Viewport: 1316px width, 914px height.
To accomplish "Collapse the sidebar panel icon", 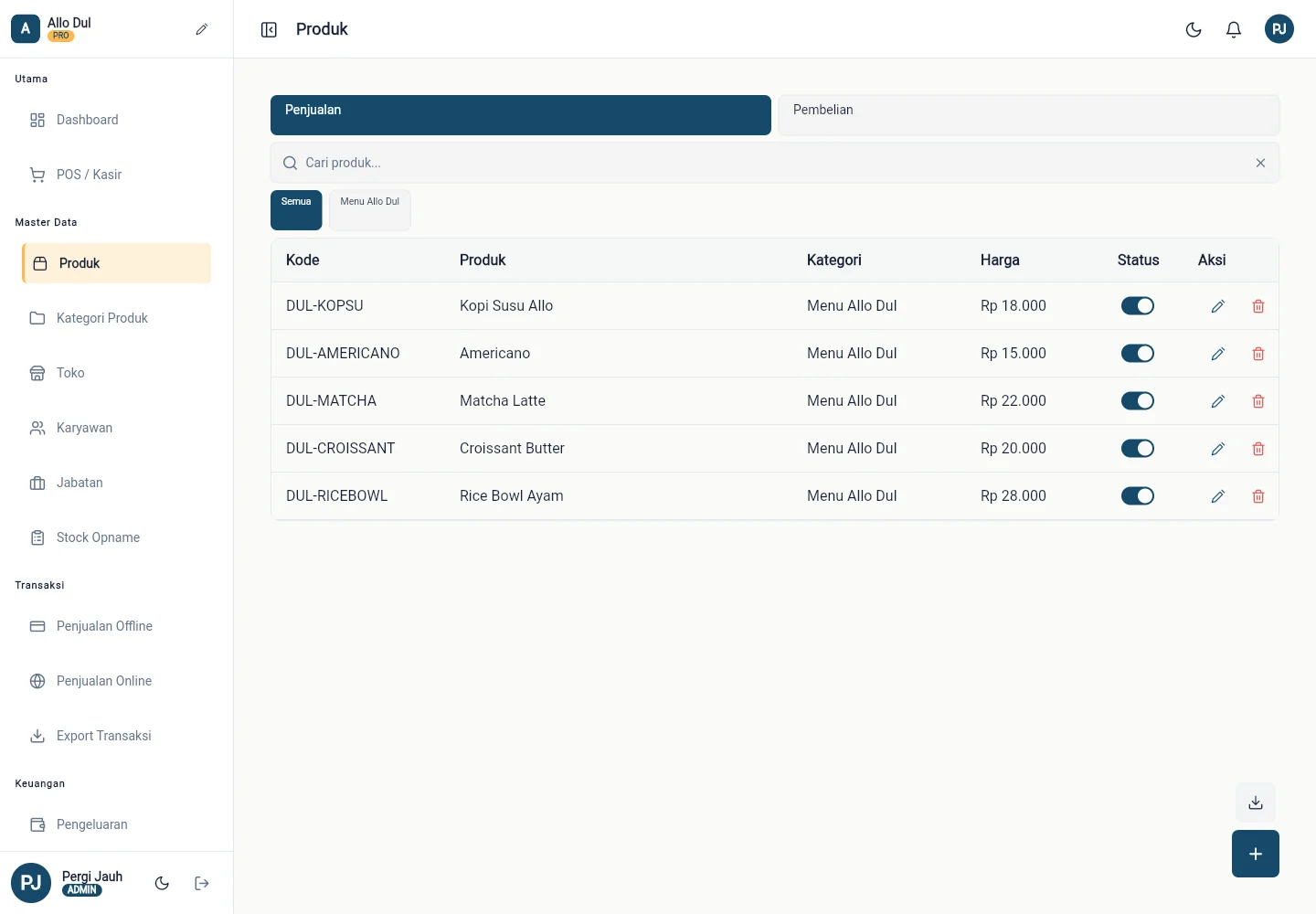I will tap(269, 29).
